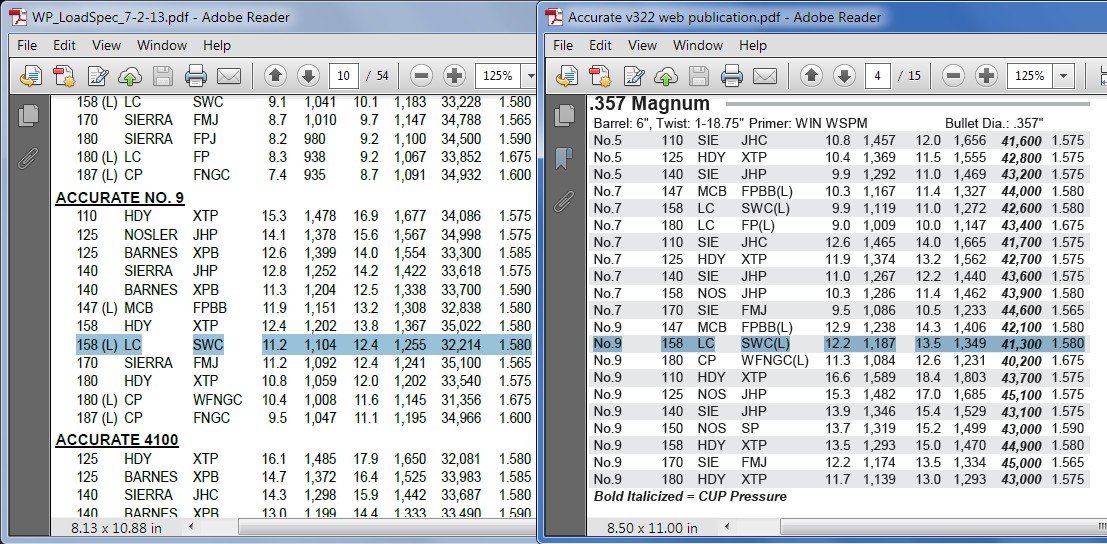Open Help menu in WP_LoadSpec window
This screenshot has width=1107, height=544.
(216, 45)
